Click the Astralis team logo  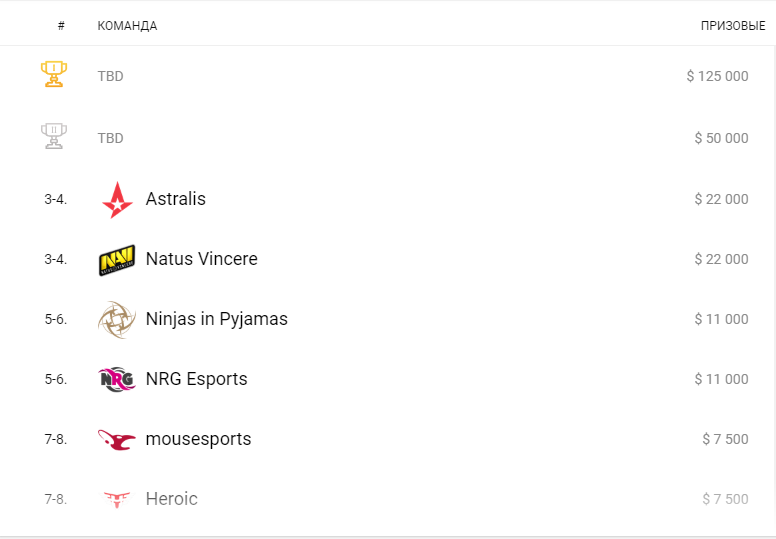click(x=117, y=200)
